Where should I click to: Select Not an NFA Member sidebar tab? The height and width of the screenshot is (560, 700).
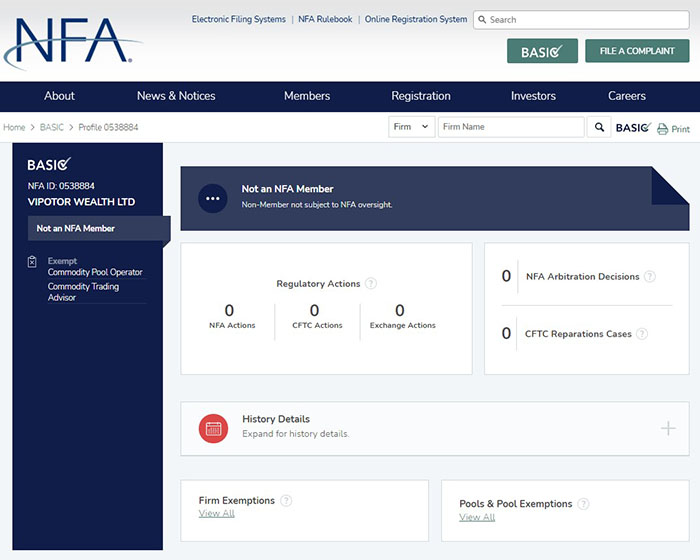pos(76,229)
